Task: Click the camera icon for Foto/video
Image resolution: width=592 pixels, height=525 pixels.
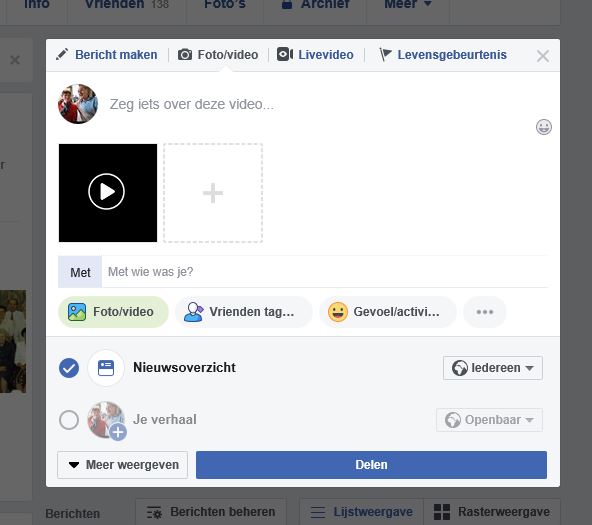Action: [185, 55]
